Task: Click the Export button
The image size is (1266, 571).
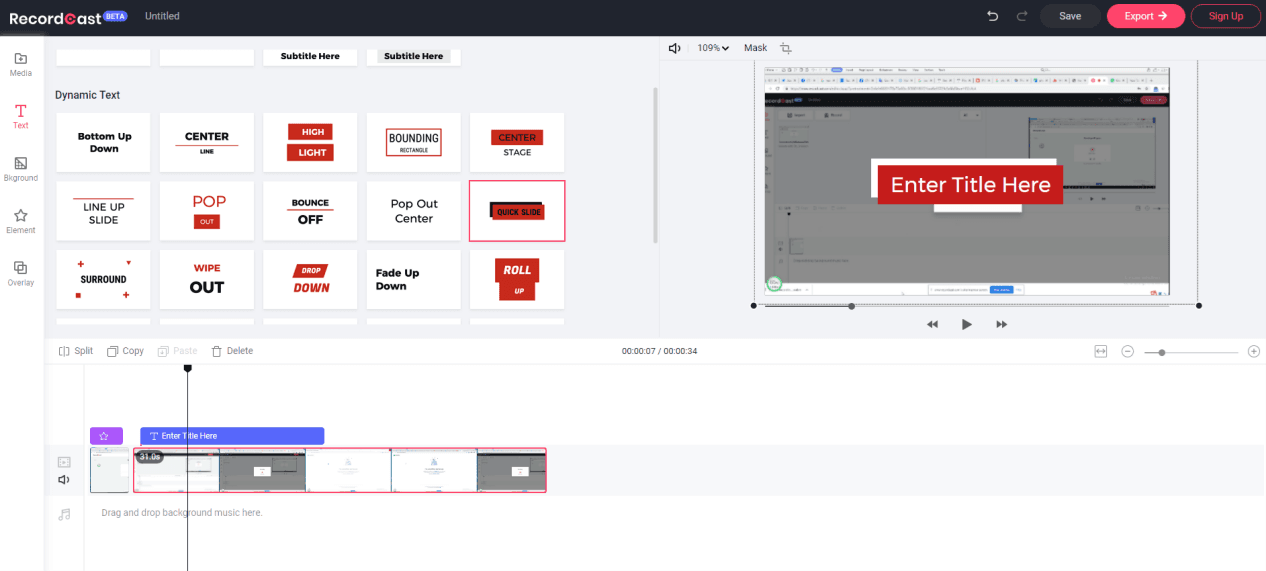Action: tap(1145, 16)
